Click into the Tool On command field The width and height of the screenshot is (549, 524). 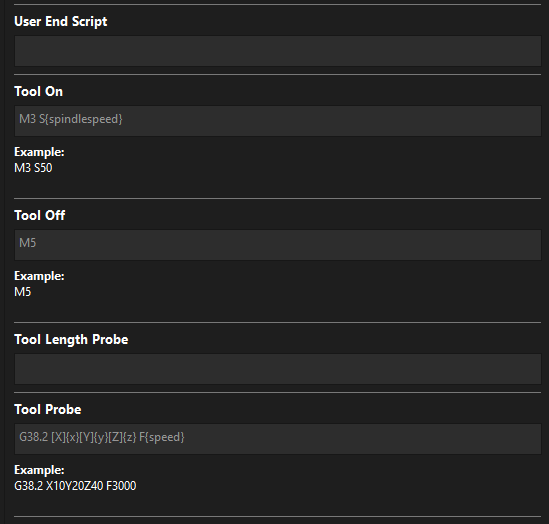(x=278, y=121)
